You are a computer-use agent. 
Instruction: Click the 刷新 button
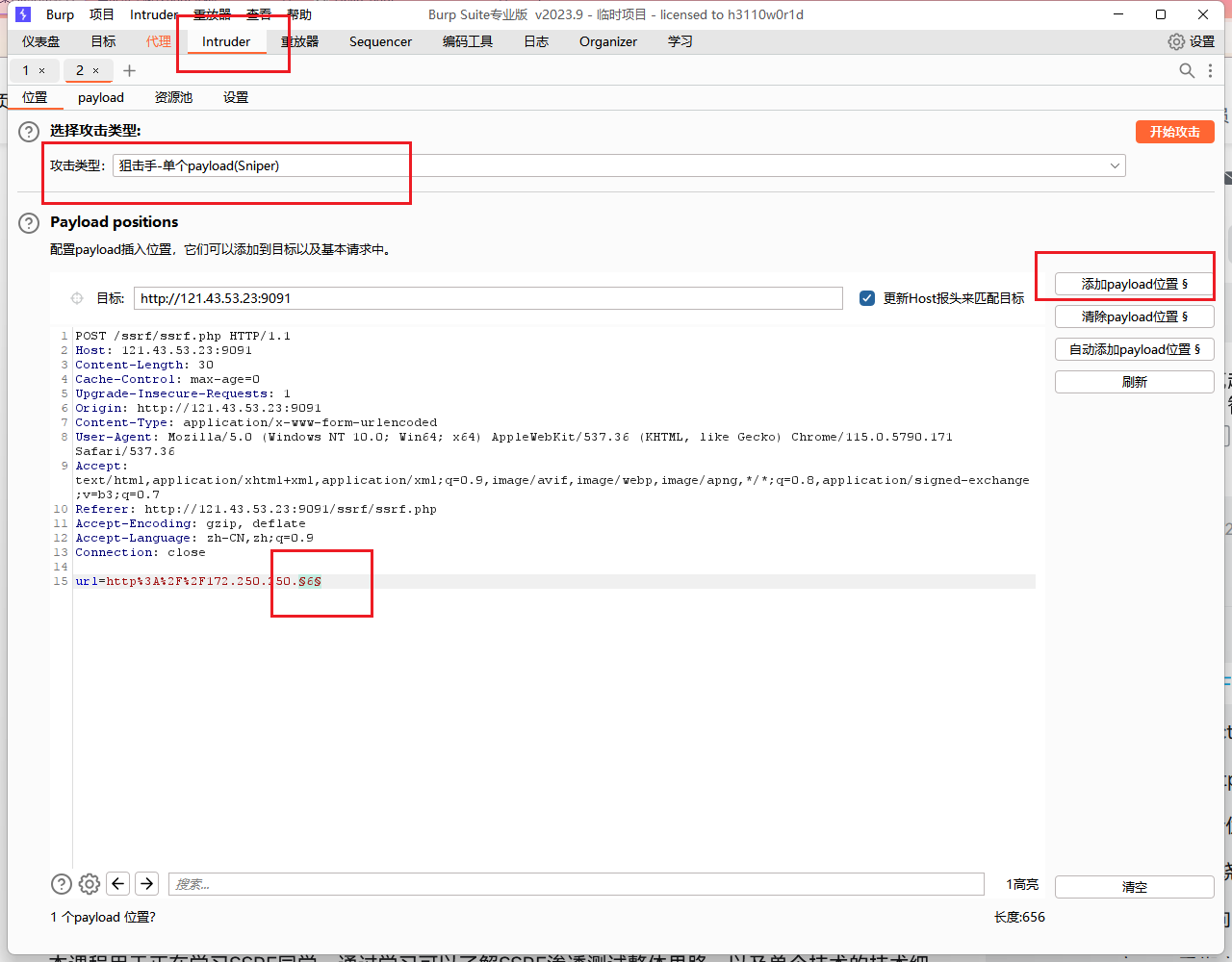[x=1135, y=382]
